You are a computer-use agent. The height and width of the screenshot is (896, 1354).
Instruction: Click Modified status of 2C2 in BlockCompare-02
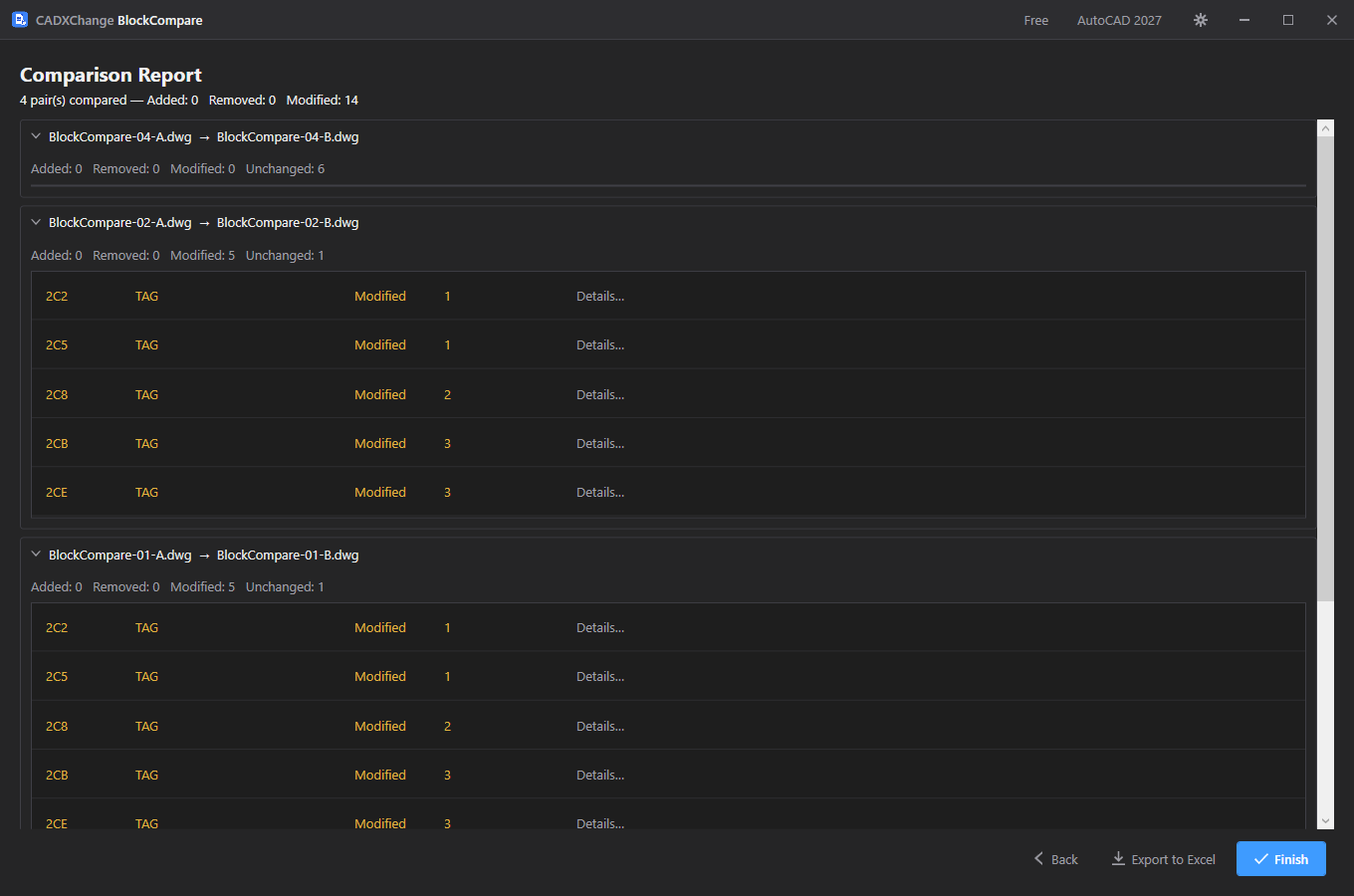click(x=380, y=296)
